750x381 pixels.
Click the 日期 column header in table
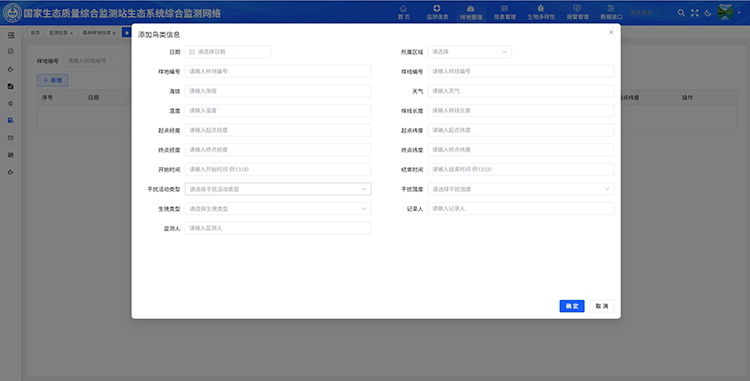(93, 98)
